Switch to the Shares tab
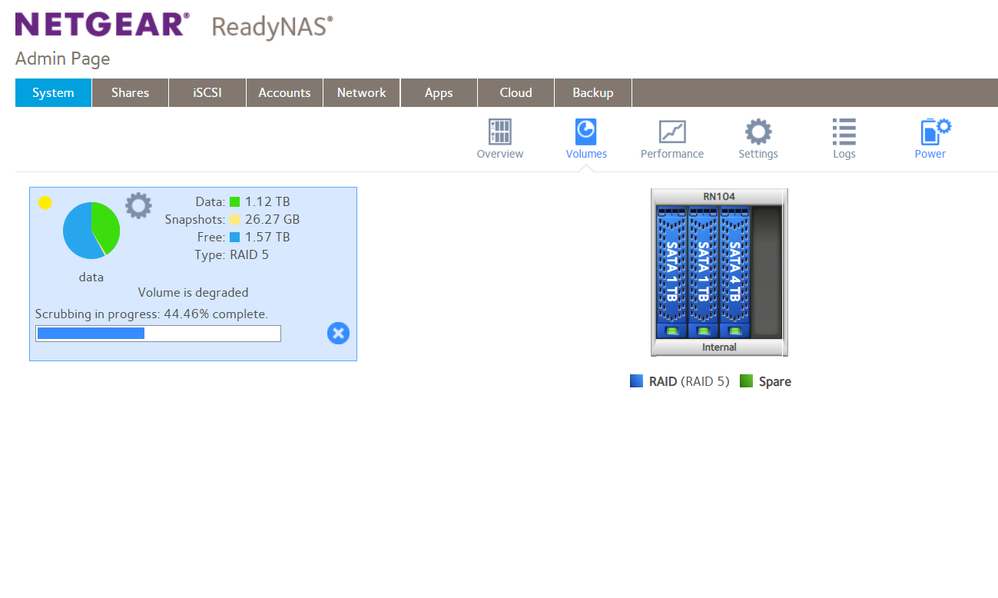 coord(130,93)
